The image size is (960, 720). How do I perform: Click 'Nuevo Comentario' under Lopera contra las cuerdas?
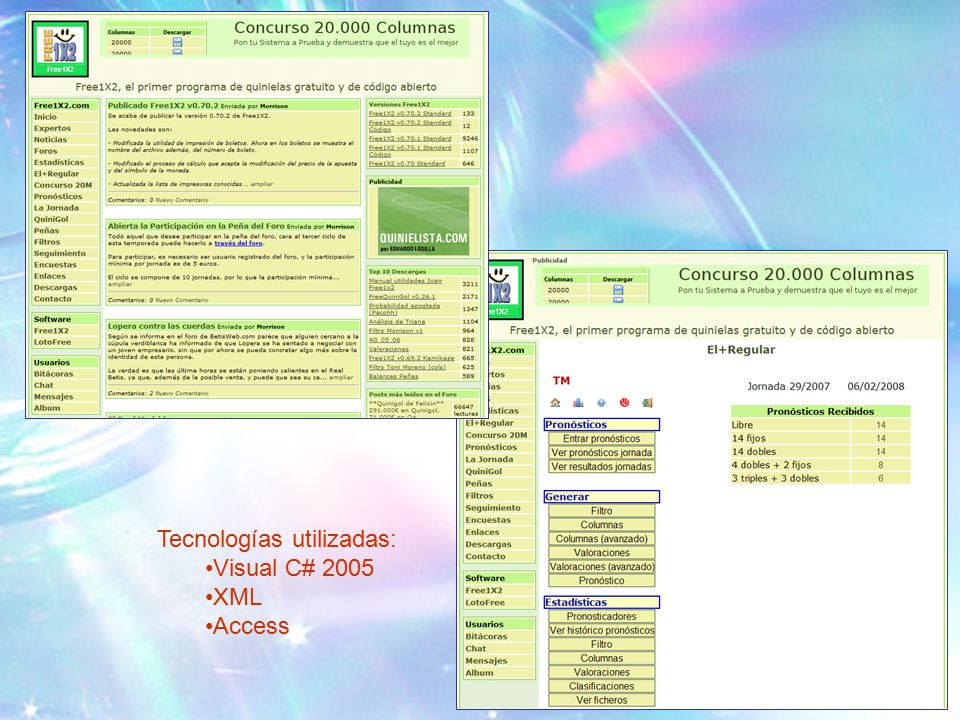coord(182,393)
